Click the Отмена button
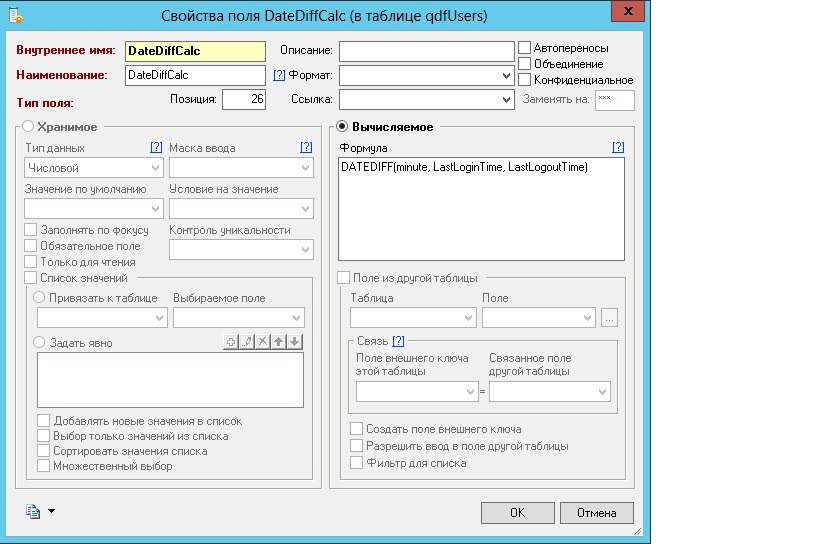The image size is (819, 544). click(596, 512)
